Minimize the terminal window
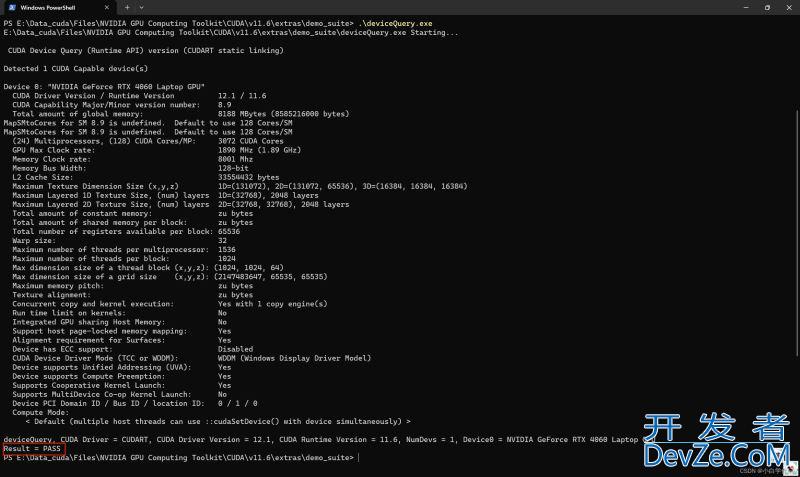Image resolution: width=800 pixels, height=477 pixels. [746, 8]
